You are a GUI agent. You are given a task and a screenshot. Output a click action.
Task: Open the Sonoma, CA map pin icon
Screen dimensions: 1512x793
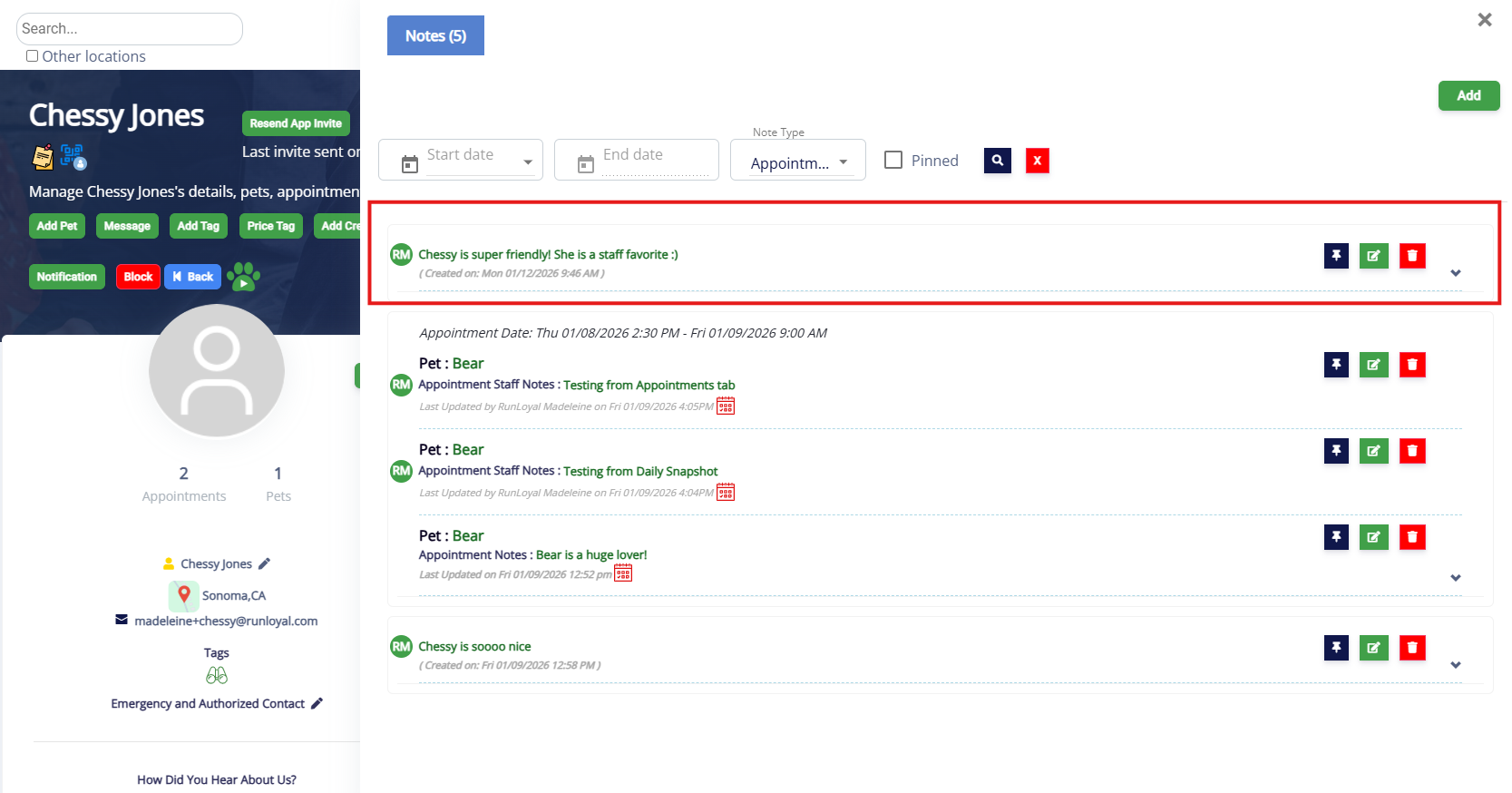tap(183, 596)
